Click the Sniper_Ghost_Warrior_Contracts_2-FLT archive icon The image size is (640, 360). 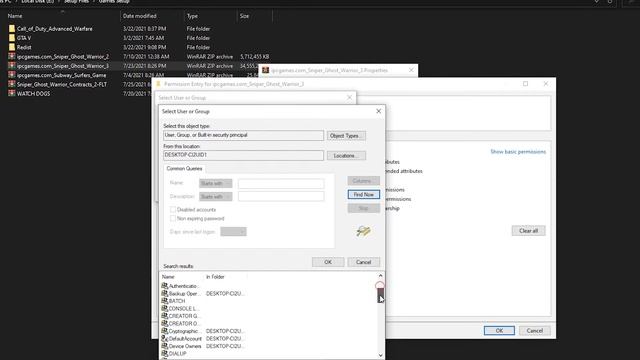[12, 84]
